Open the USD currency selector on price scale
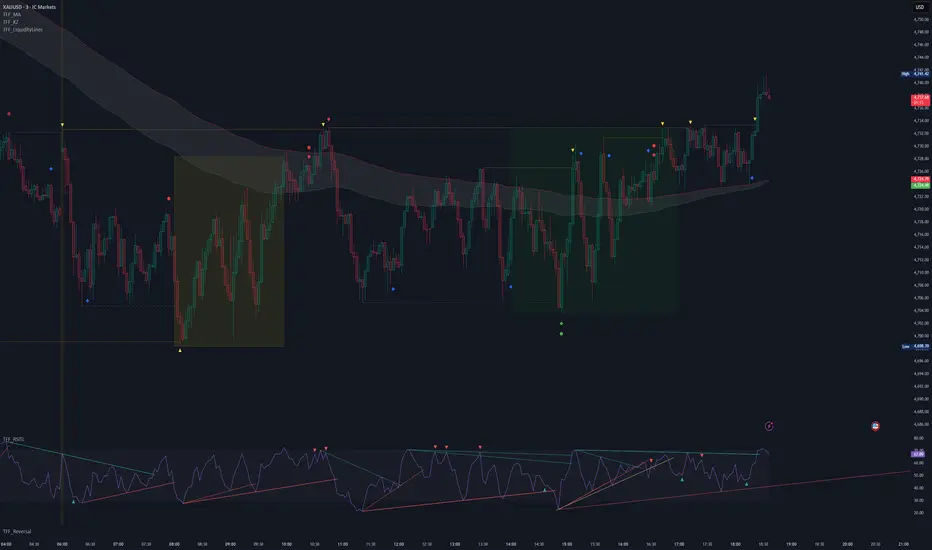 pos(920,7)
